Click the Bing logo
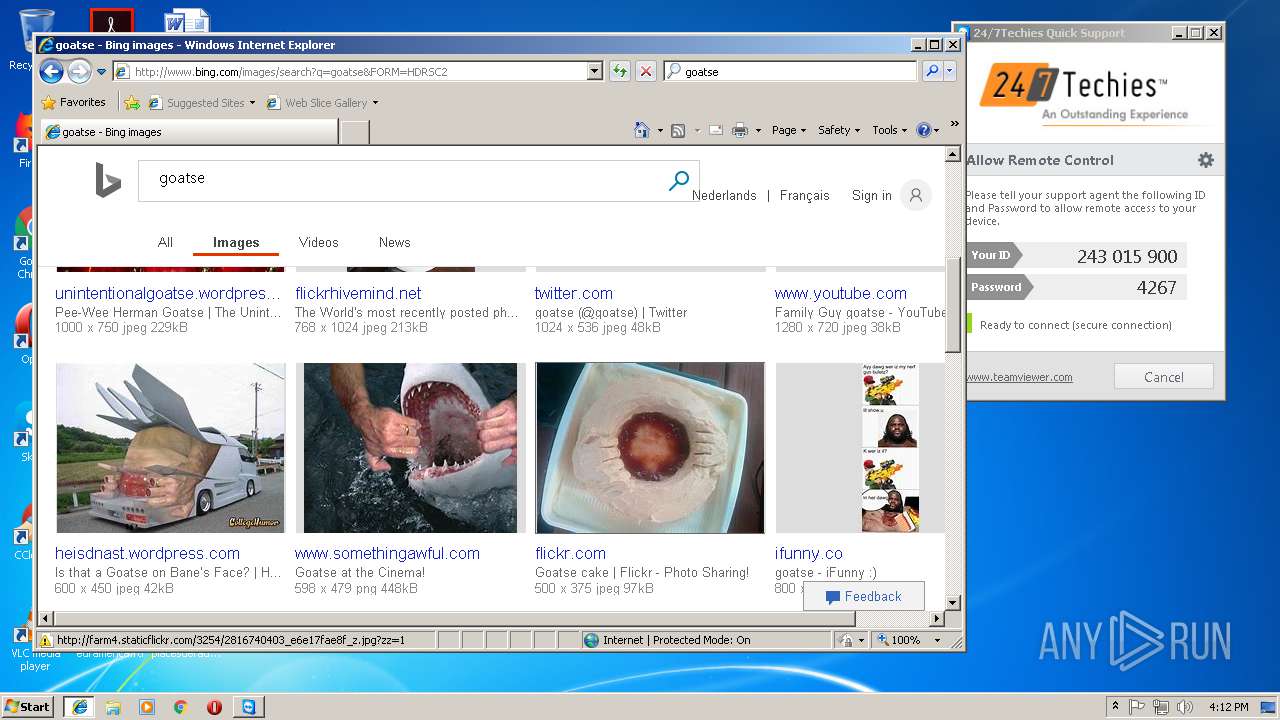 (108, 180)
